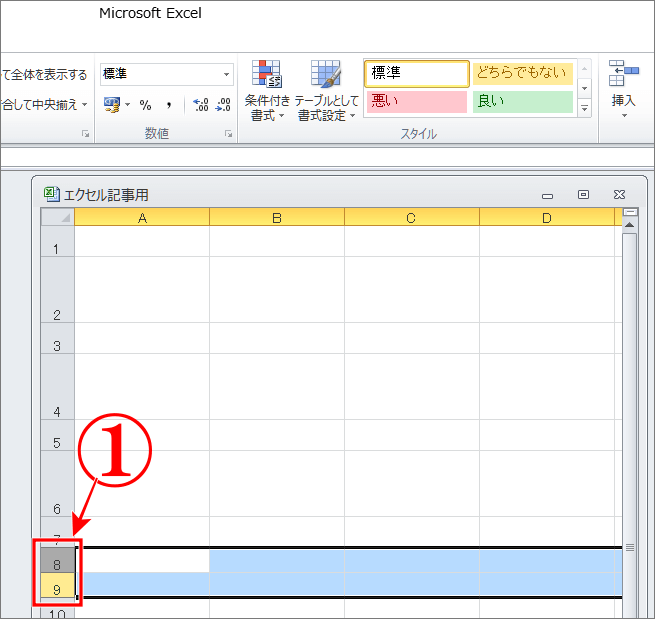
Task: Click Select All corner of worksheet
Action: [58, 217]
